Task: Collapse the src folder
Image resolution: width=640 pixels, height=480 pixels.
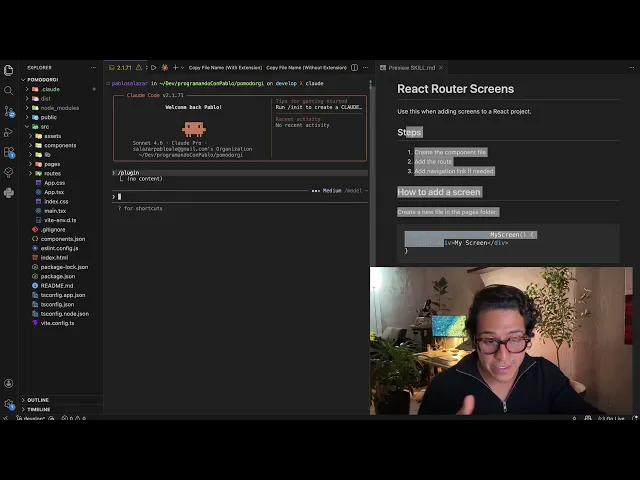Action: point(61,127)
